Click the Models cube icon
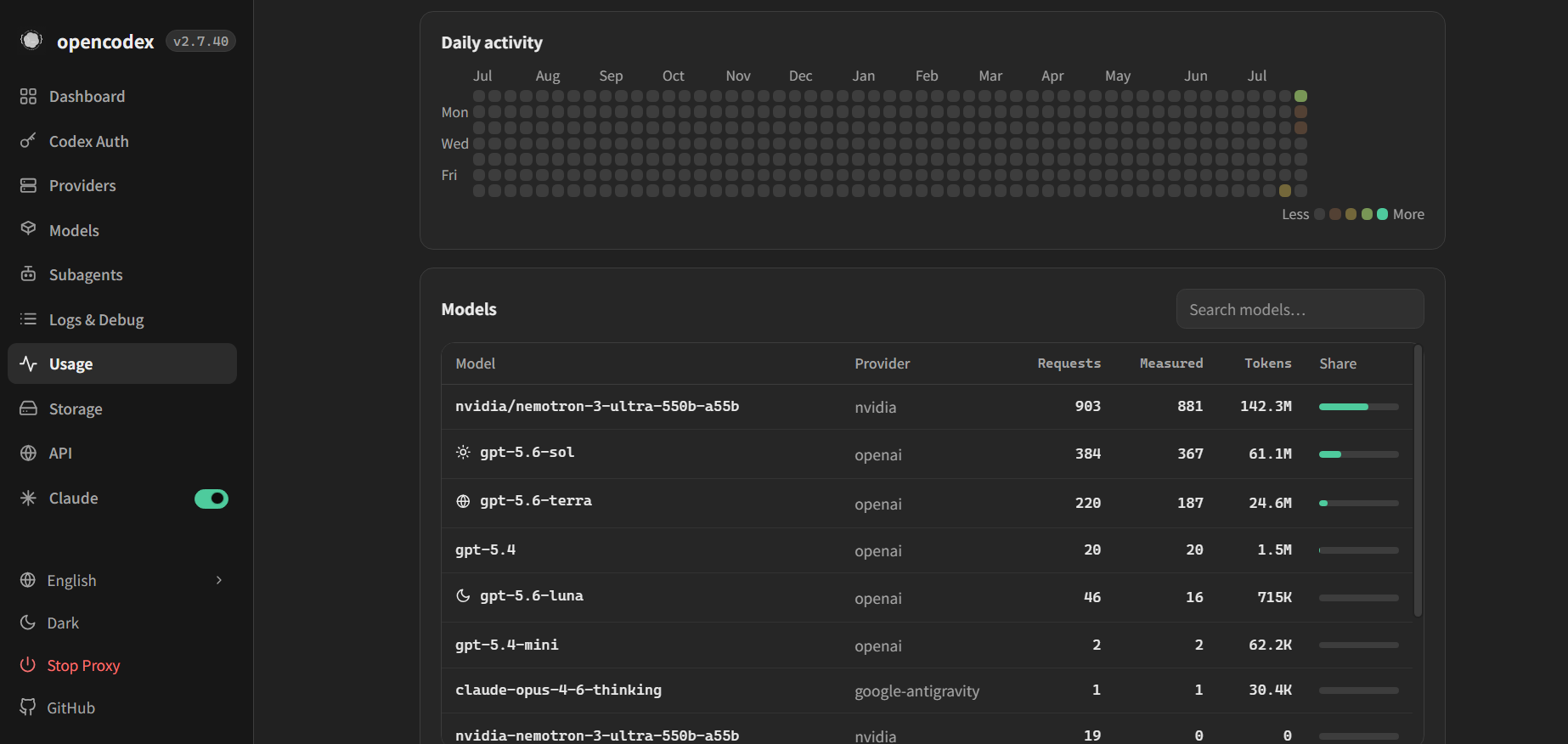1568x744 pixels. coord(28,229)
